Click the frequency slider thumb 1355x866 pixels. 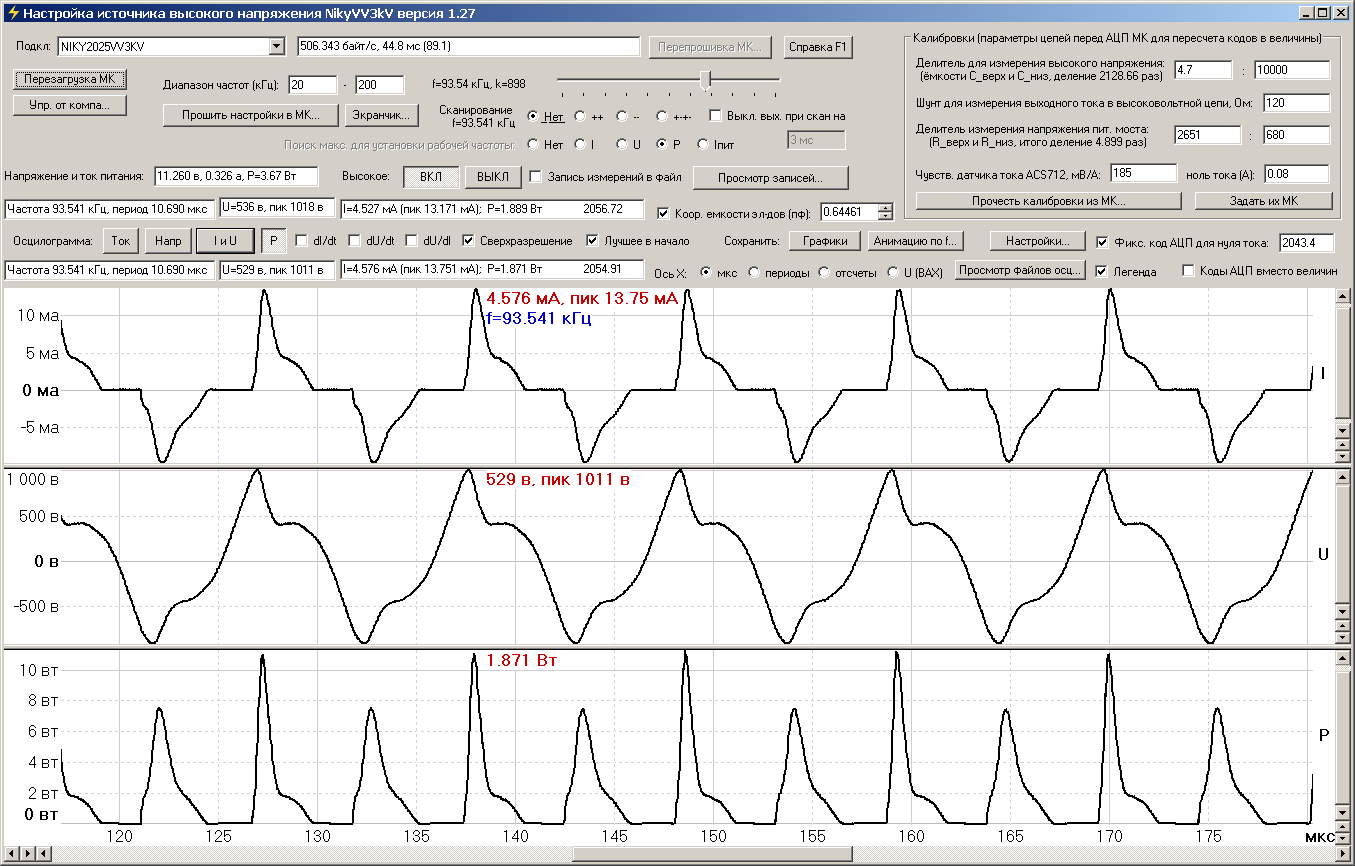coord(706,79)
